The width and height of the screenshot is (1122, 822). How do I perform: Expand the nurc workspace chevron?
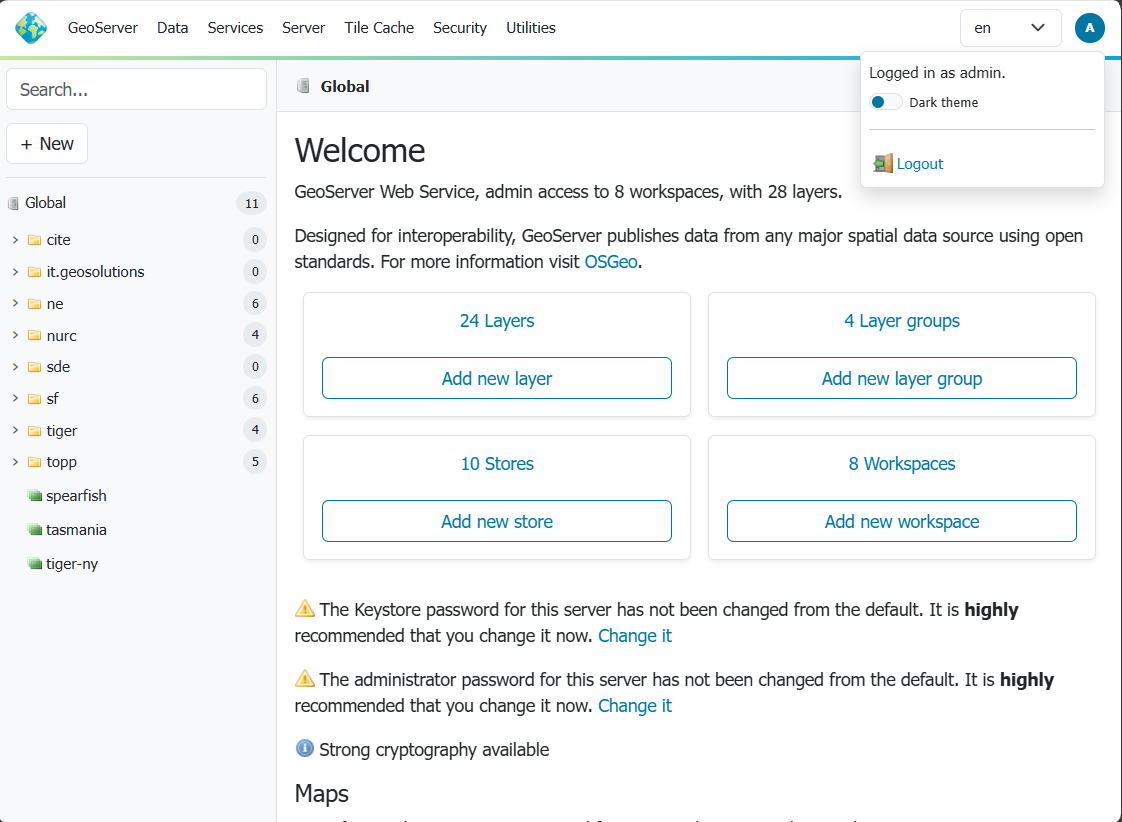15,335
